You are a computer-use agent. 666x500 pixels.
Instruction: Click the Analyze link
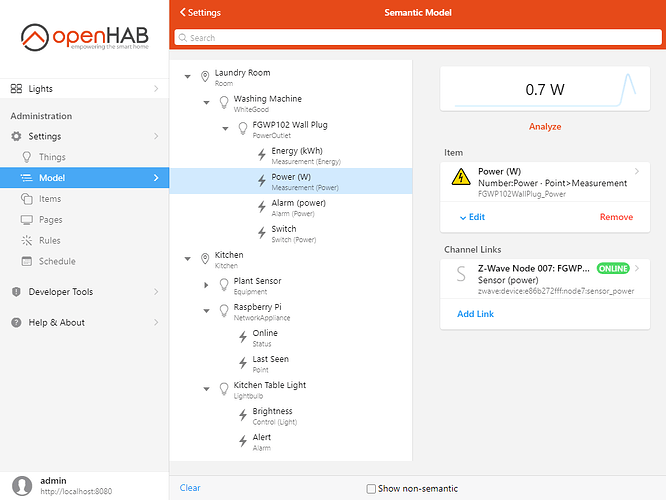tap(545, 127)
